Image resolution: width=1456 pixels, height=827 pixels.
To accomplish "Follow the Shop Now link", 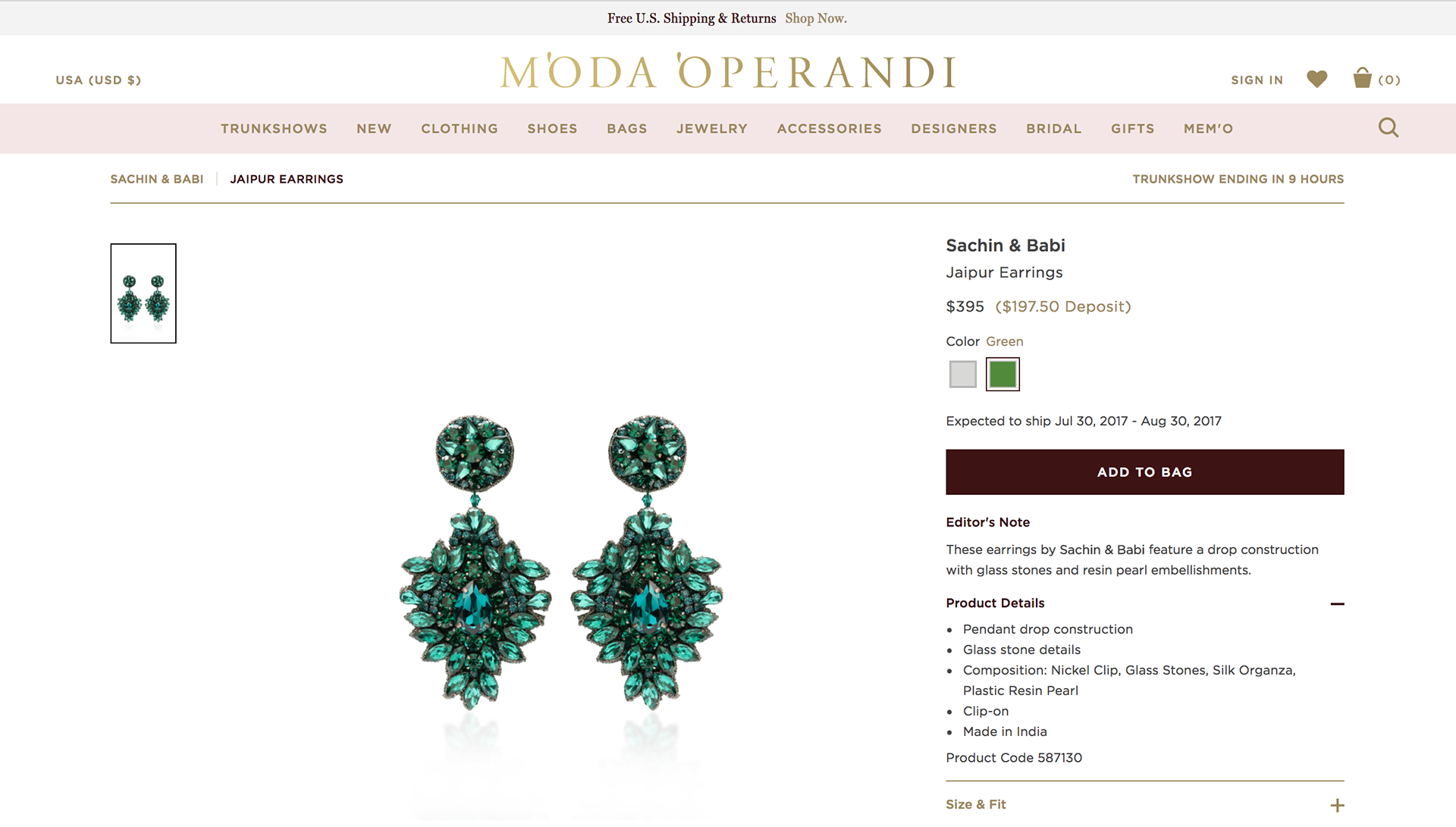I will [816, 18].
